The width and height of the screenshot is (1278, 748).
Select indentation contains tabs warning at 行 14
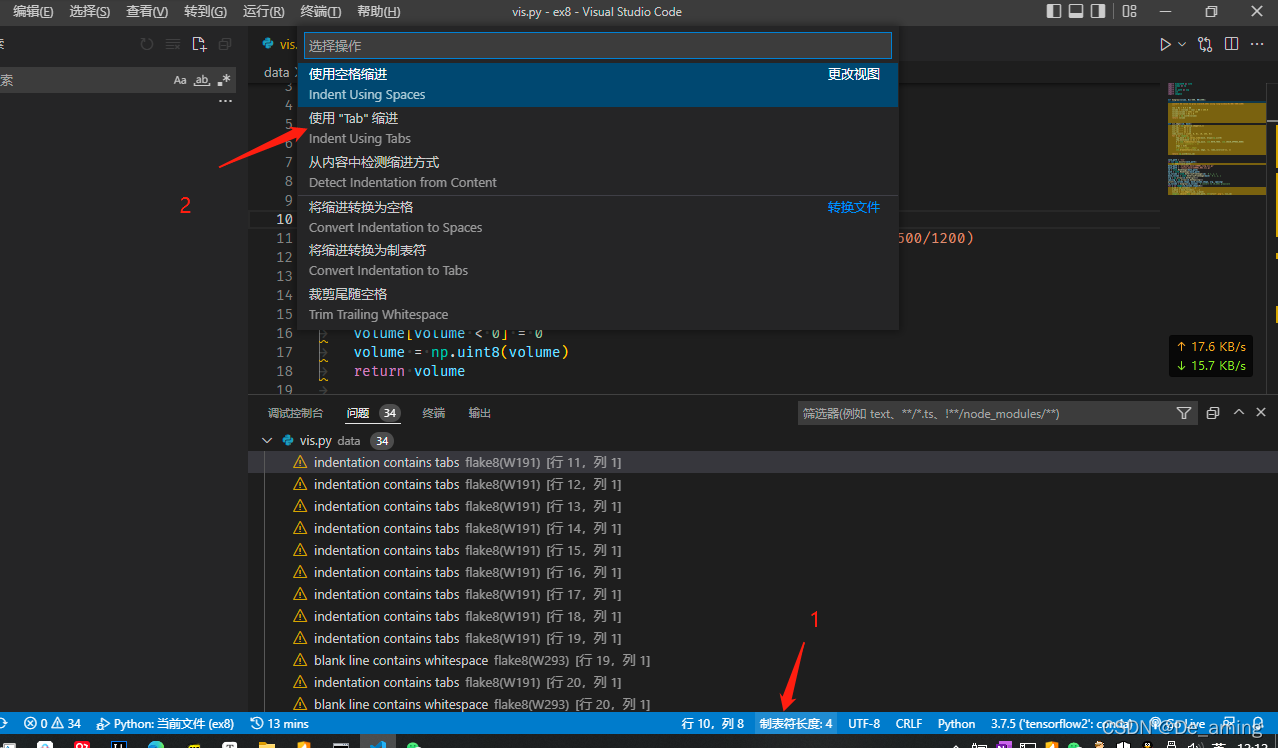click(x=763, y=528)
